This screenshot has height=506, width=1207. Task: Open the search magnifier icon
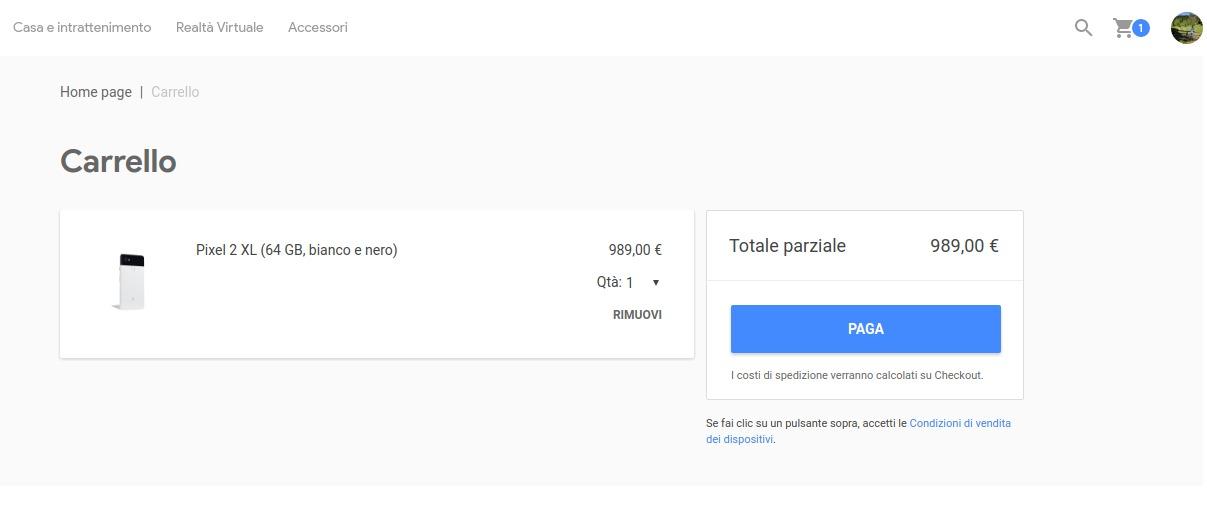pyautogui.click(x=1083, y=28)
